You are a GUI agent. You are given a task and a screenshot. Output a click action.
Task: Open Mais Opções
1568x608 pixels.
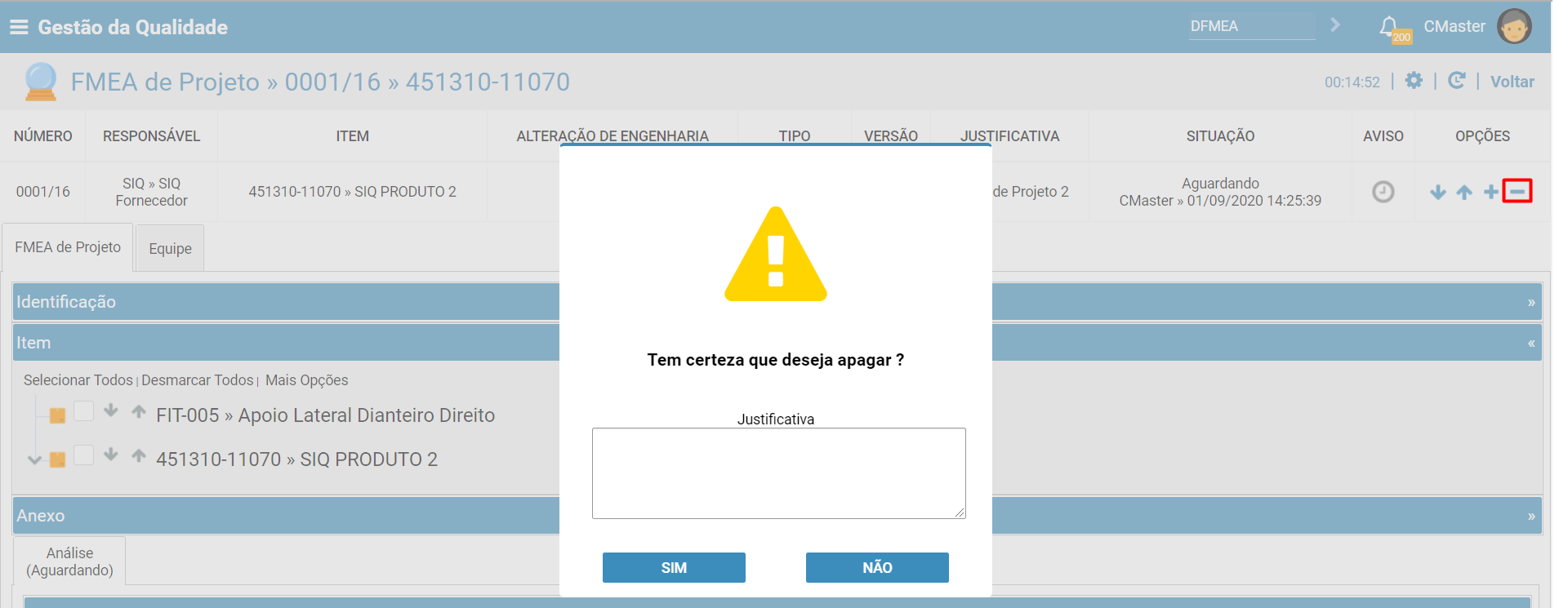coord(306,380)
